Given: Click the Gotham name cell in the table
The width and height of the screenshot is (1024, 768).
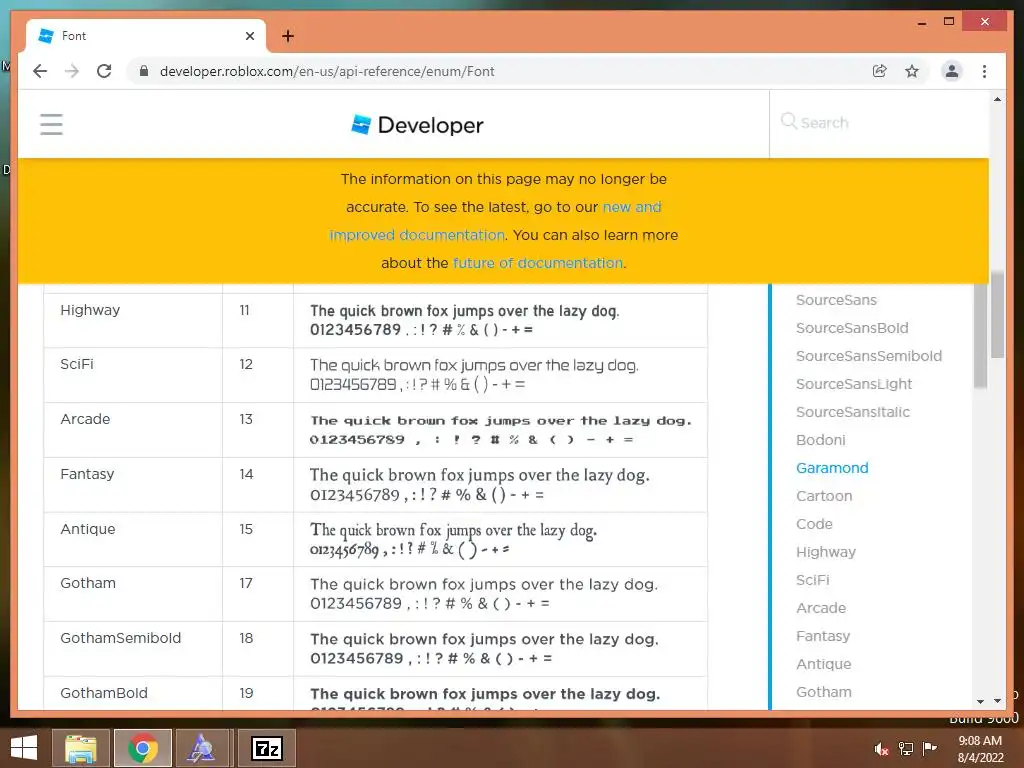Looking at the screenshot, I should (133, 594).
